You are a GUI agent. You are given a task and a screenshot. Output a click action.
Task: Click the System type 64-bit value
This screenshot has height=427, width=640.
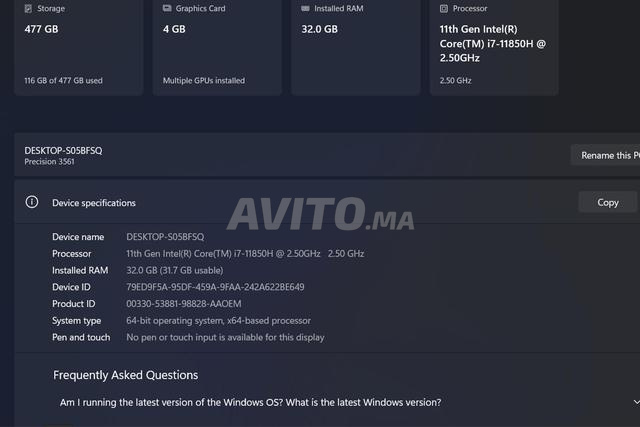point(218,321)
